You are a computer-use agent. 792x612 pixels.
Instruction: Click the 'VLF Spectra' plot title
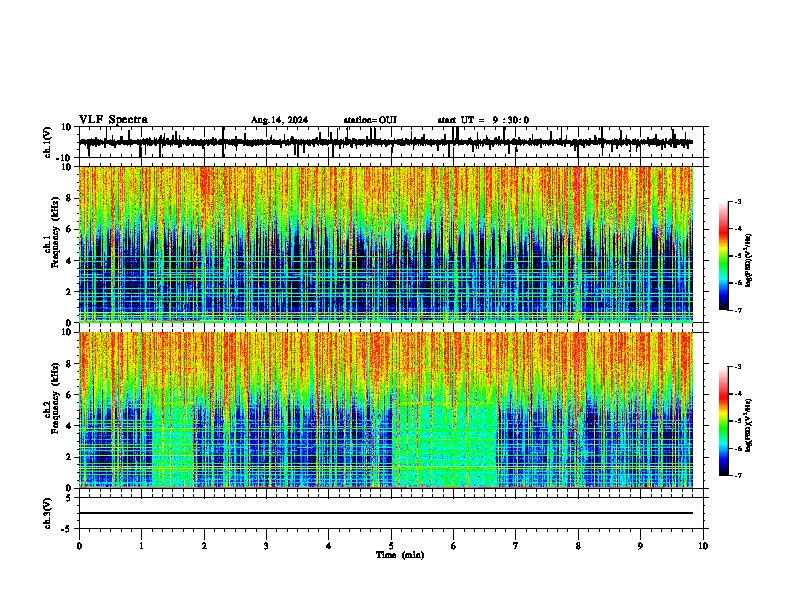[113, 120]
